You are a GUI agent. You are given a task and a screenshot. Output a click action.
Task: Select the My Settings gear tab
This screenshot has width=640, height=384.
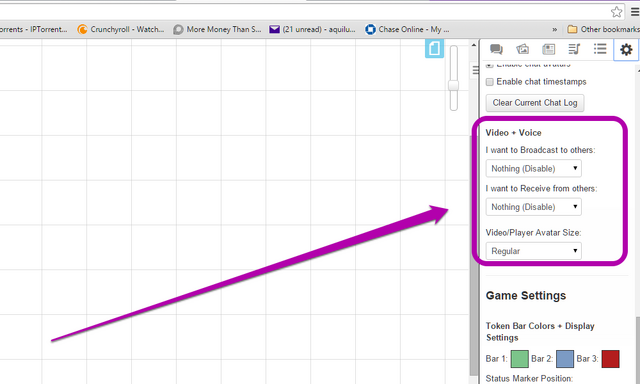pos(626,50)
